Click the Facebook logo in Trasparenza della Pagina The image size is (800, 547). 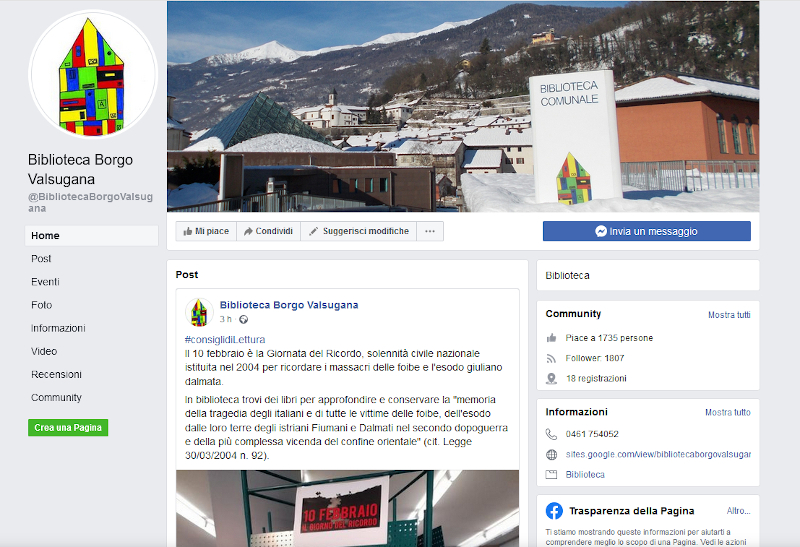coord(554,511)
